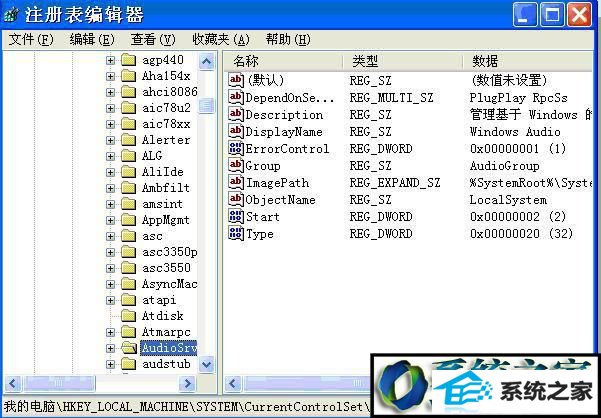This screenshot has width=601, height=418.
Task: Click the ErrorControl DWORD value icon
Action: click(236, 148)
